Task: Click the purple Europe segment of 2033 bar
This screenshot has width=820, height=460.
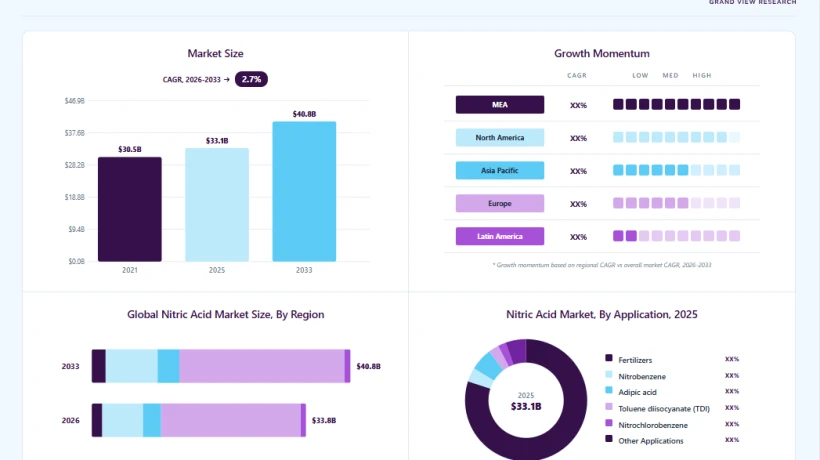Action: [x=261, y=366]
